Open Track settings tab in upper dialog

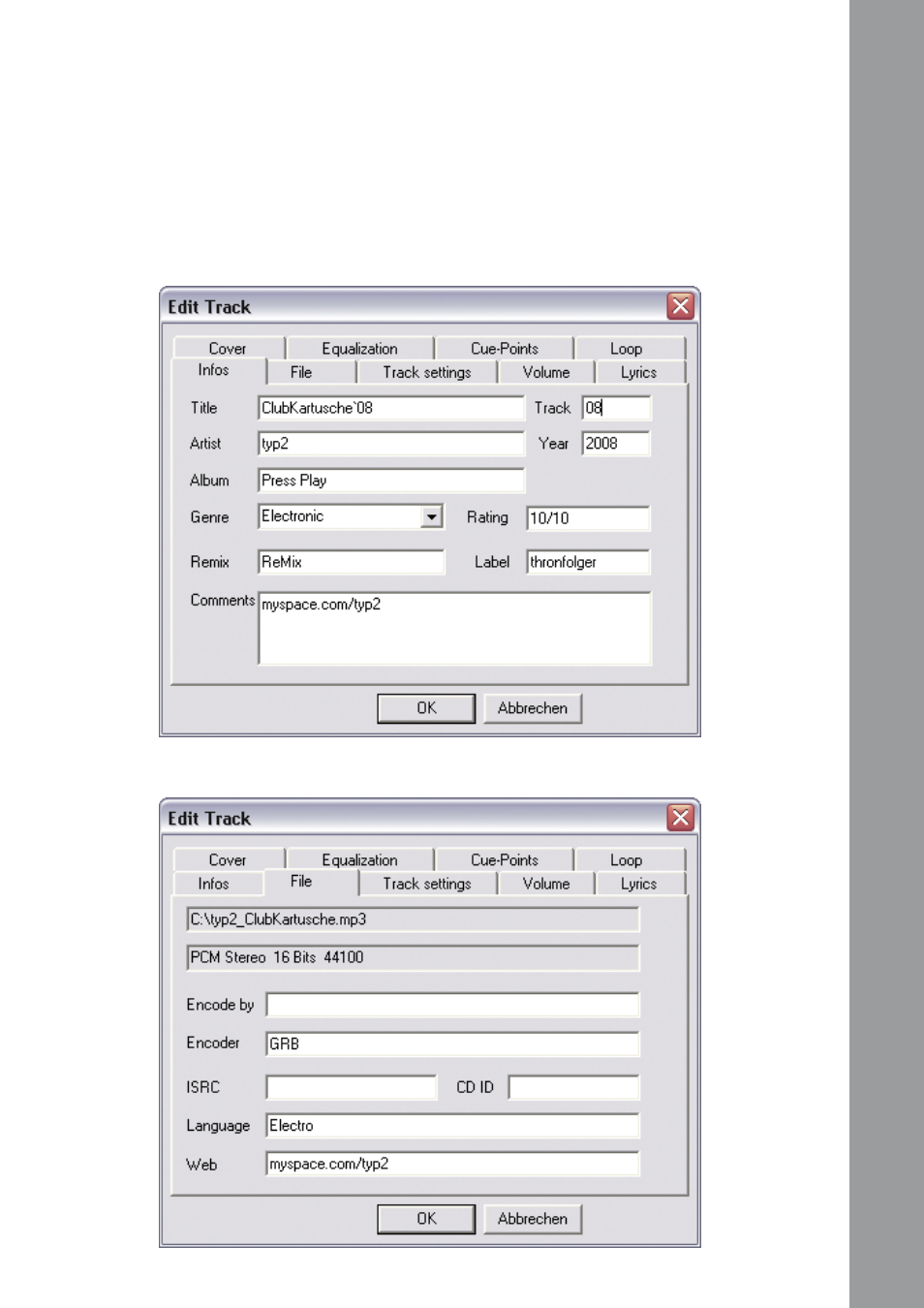(x=427, y=373)
